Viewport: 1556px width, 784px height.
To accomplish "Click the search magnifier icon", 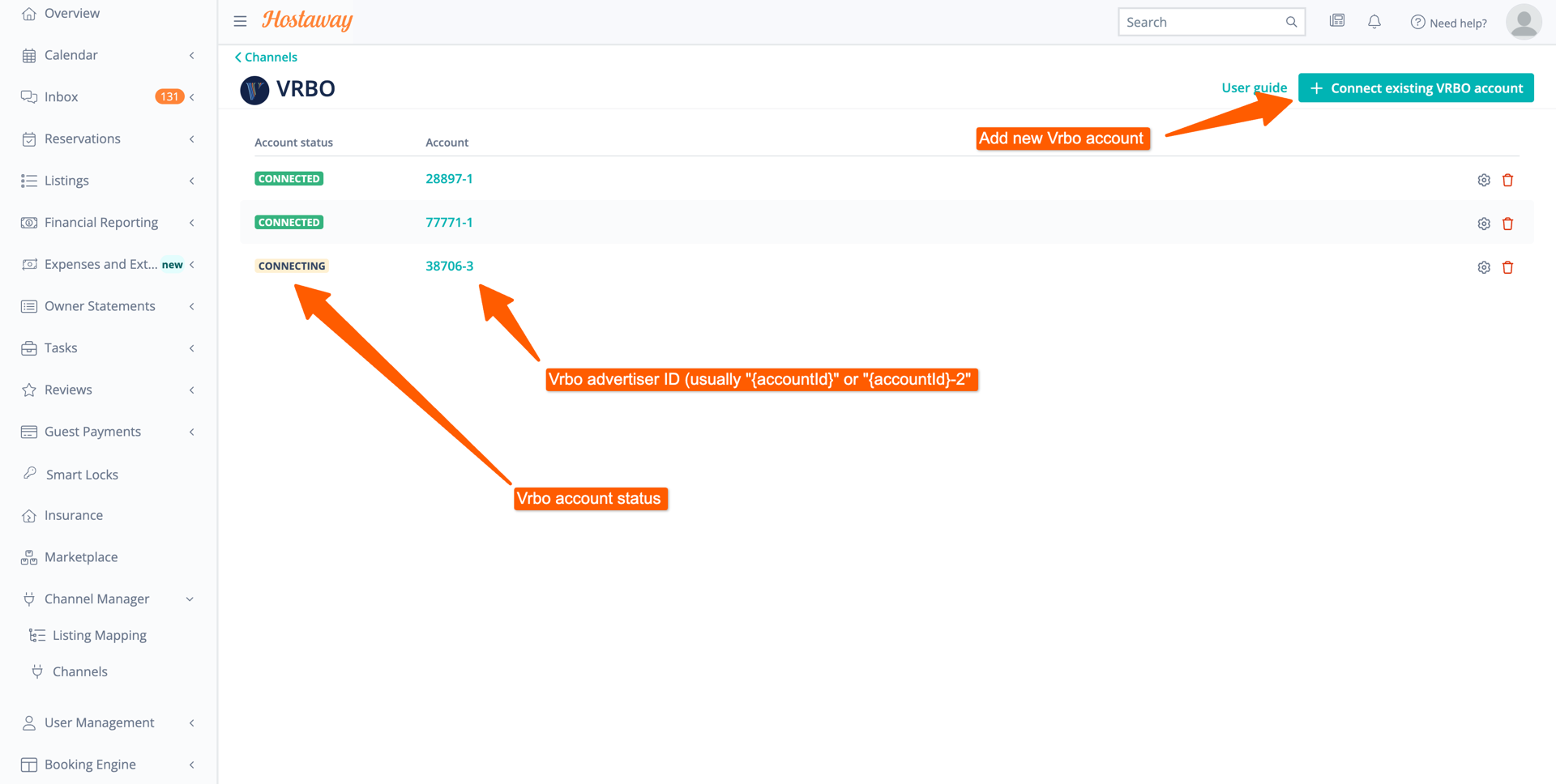I will pos(1292,22).
